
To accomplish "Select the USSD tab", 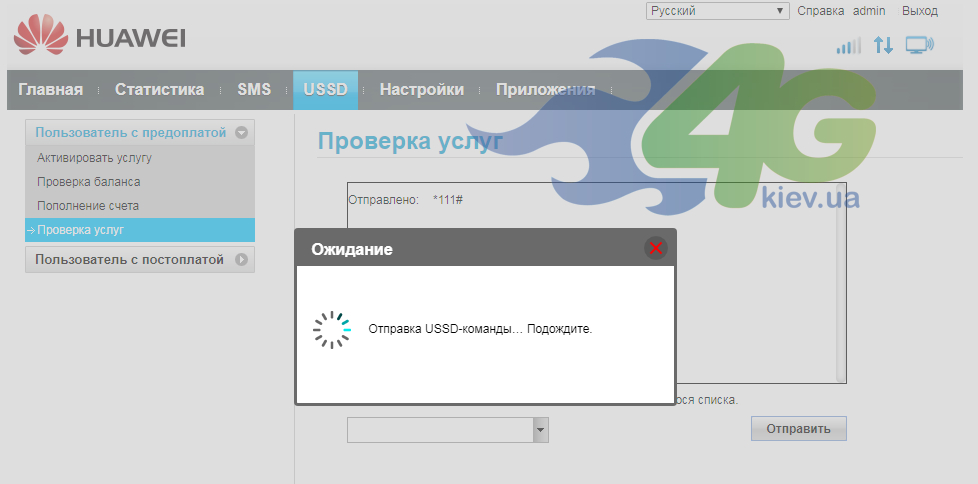I will (325, 90).
